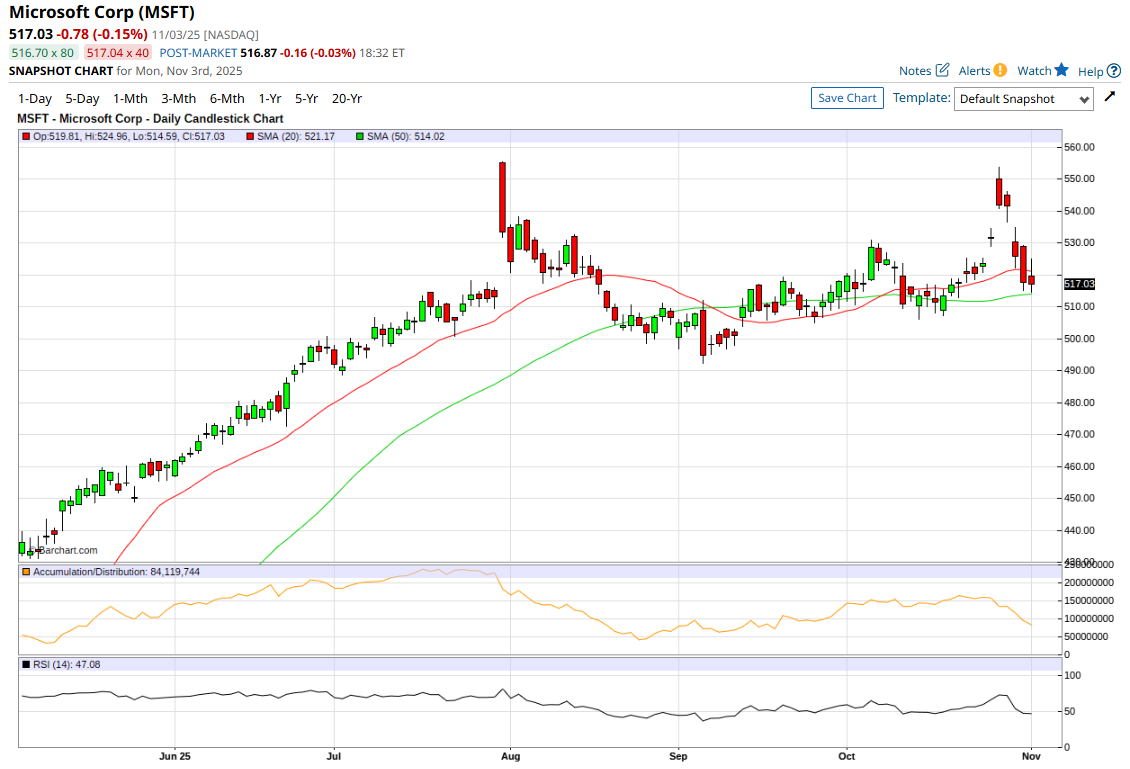1130x769 pixels.
Task: Click the Microsoft Corp (MSFT) title
Action: [102, 12]
